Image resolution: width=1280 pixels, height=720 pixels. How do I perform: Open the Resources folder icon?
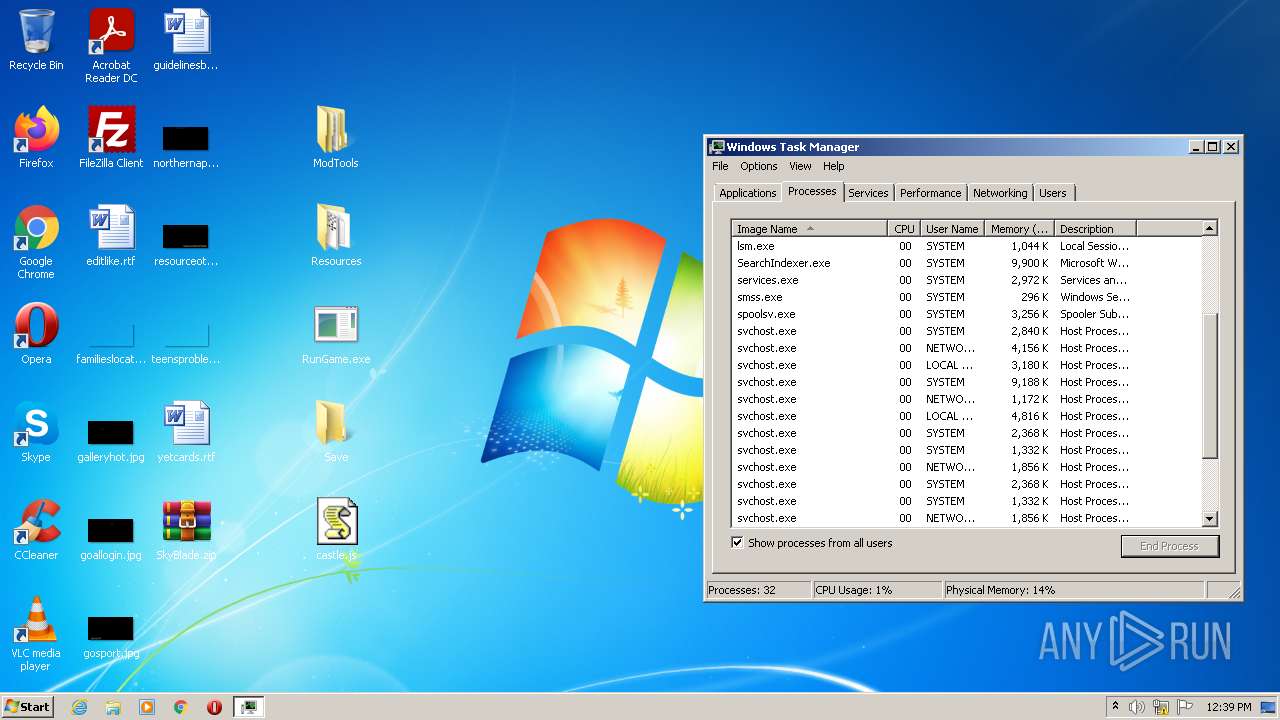tap(335, 236)
